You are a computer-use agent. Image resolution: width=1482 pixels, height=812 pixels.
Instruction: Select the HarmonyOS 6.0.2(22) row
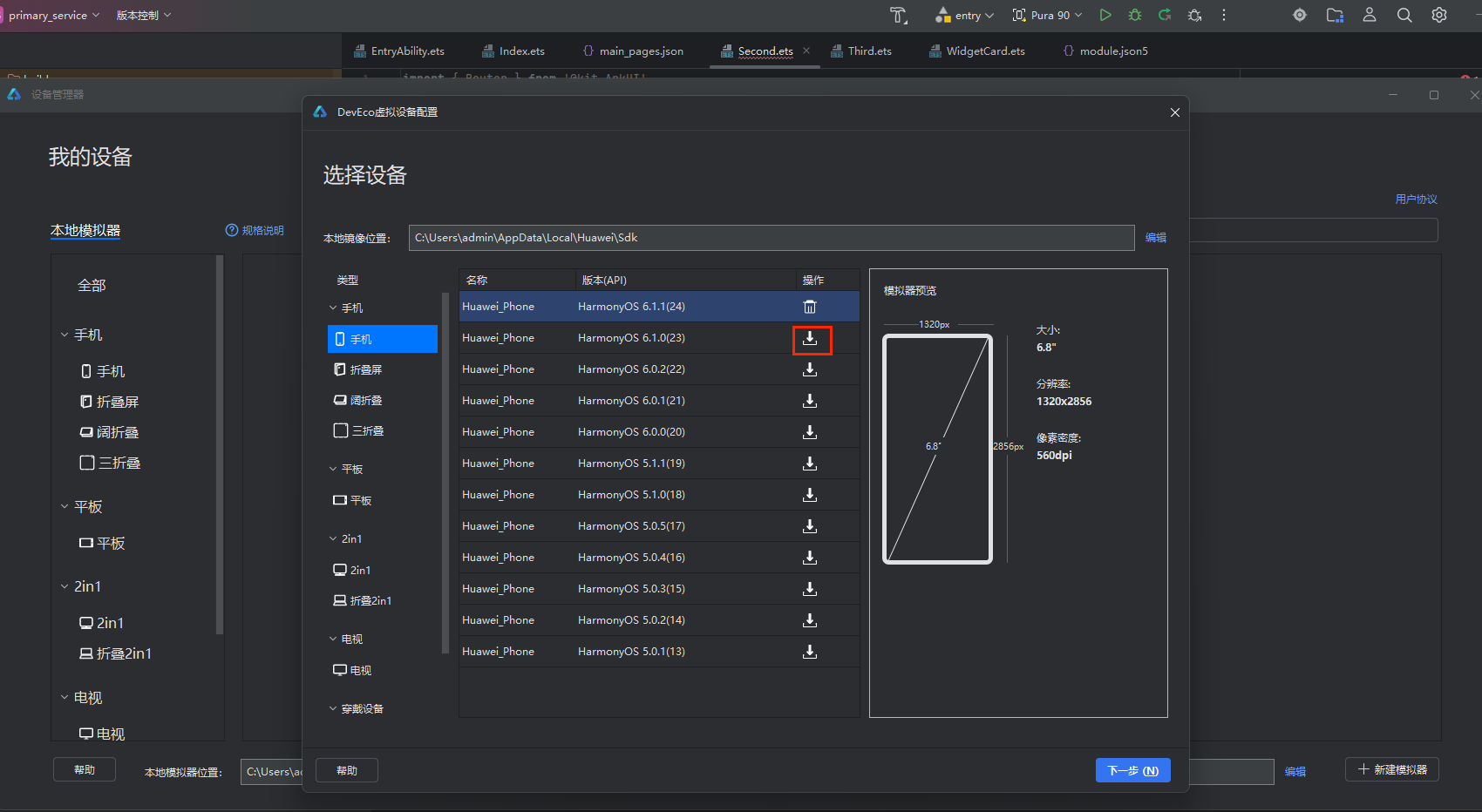click(x=659, y=369)
